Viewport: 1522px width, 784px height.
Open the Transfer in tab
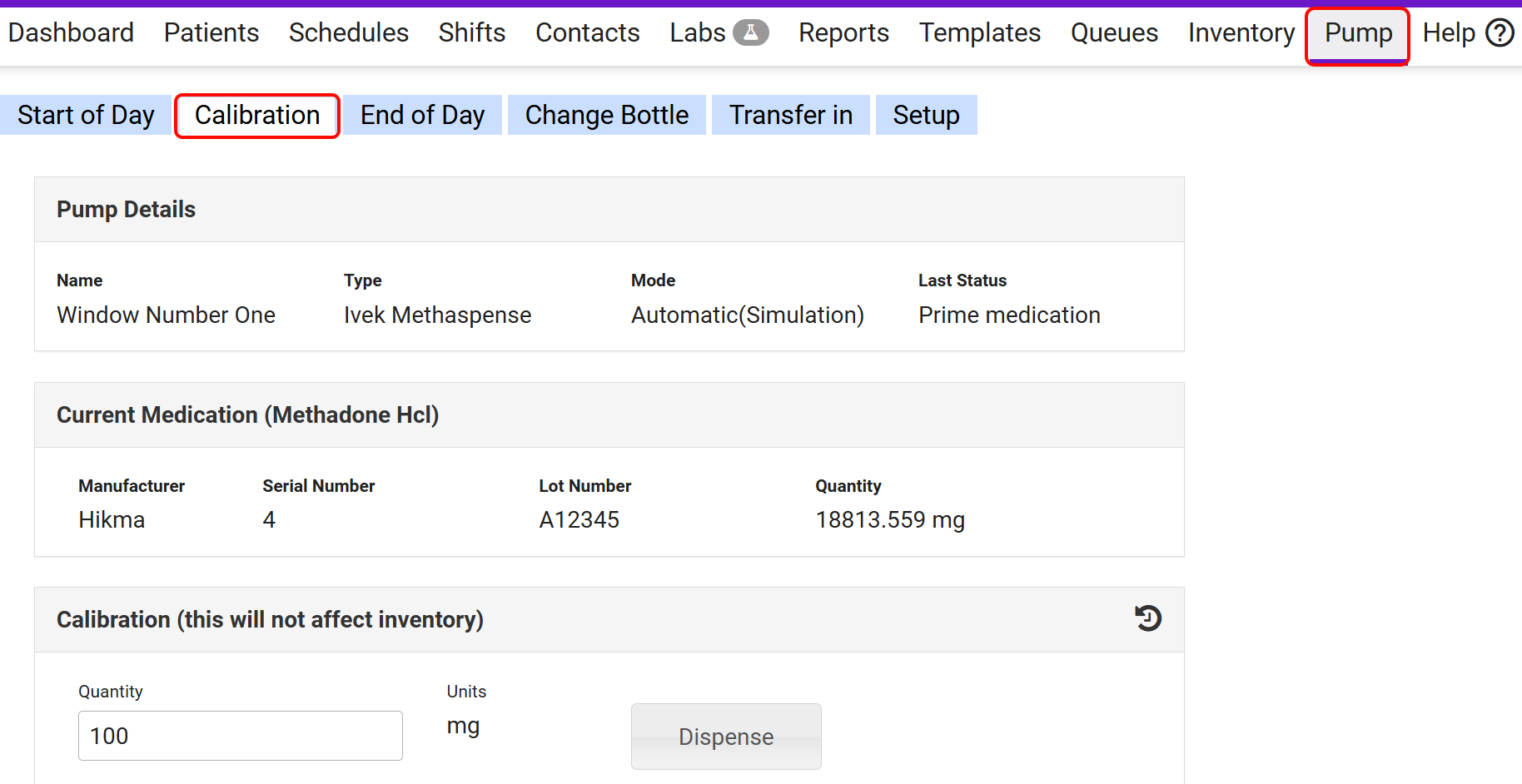[790, 115]
